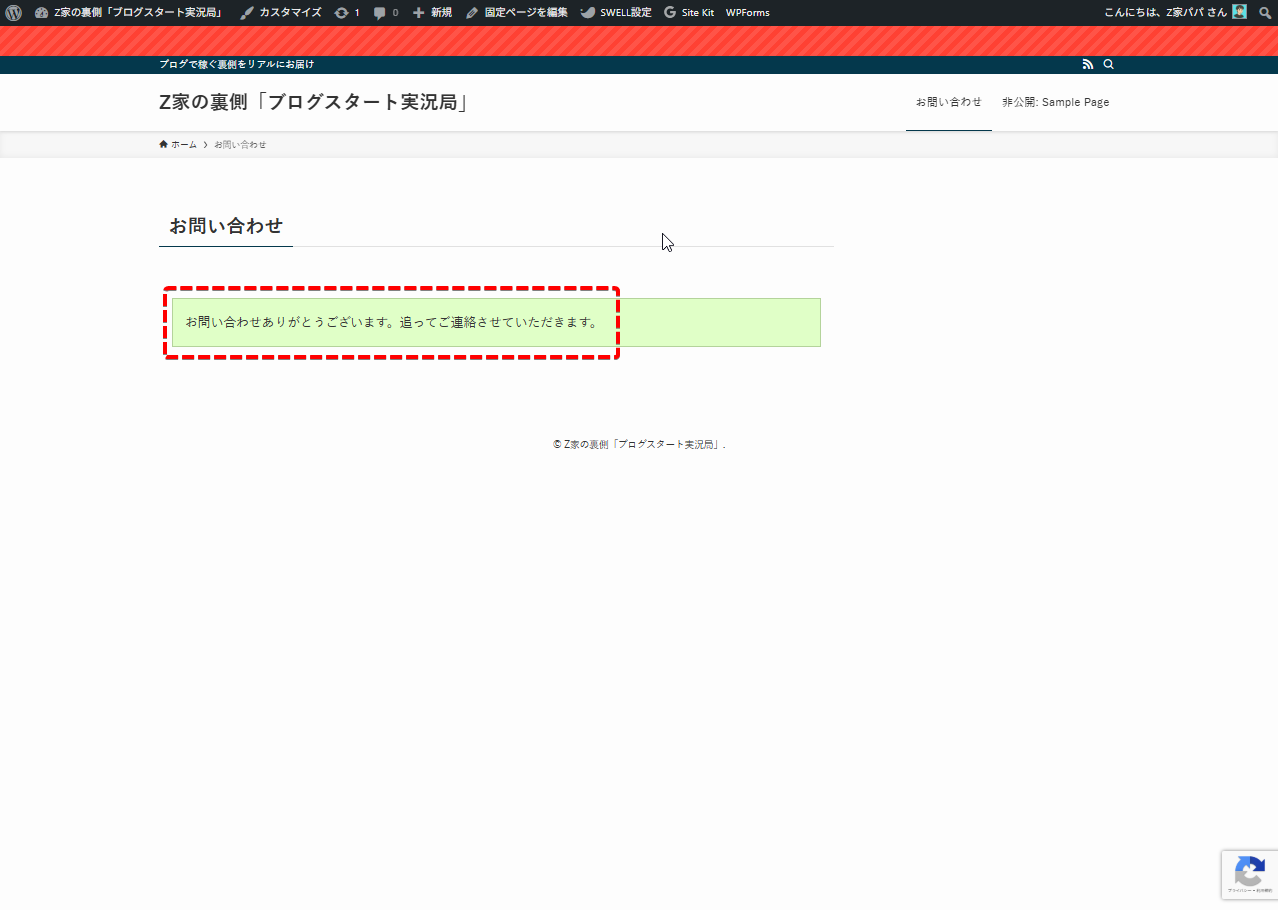Open the WPForms admin menu

747,13
